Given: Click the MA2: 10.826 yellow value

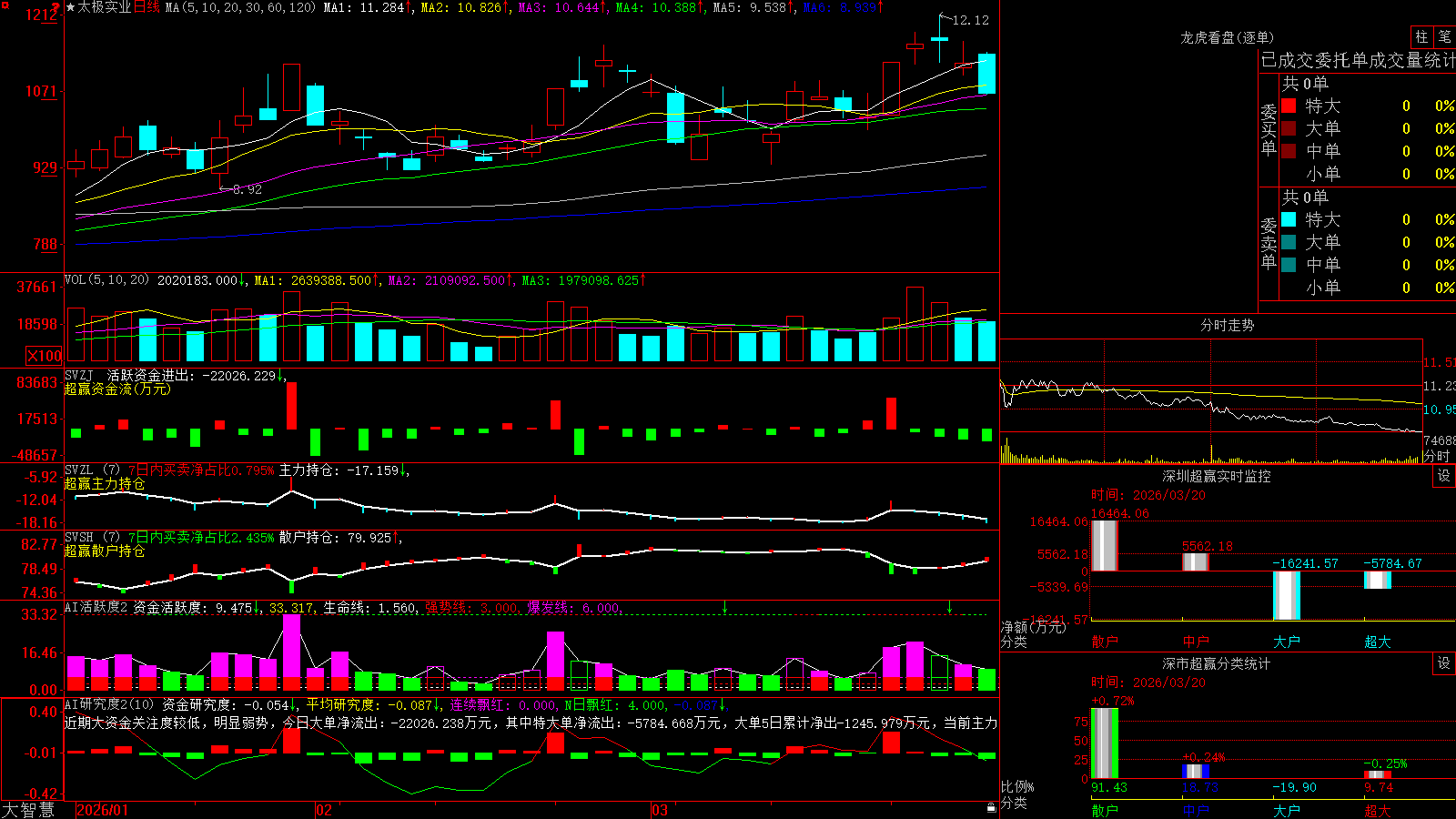Looking at the screenshot, I should point(461,7).
